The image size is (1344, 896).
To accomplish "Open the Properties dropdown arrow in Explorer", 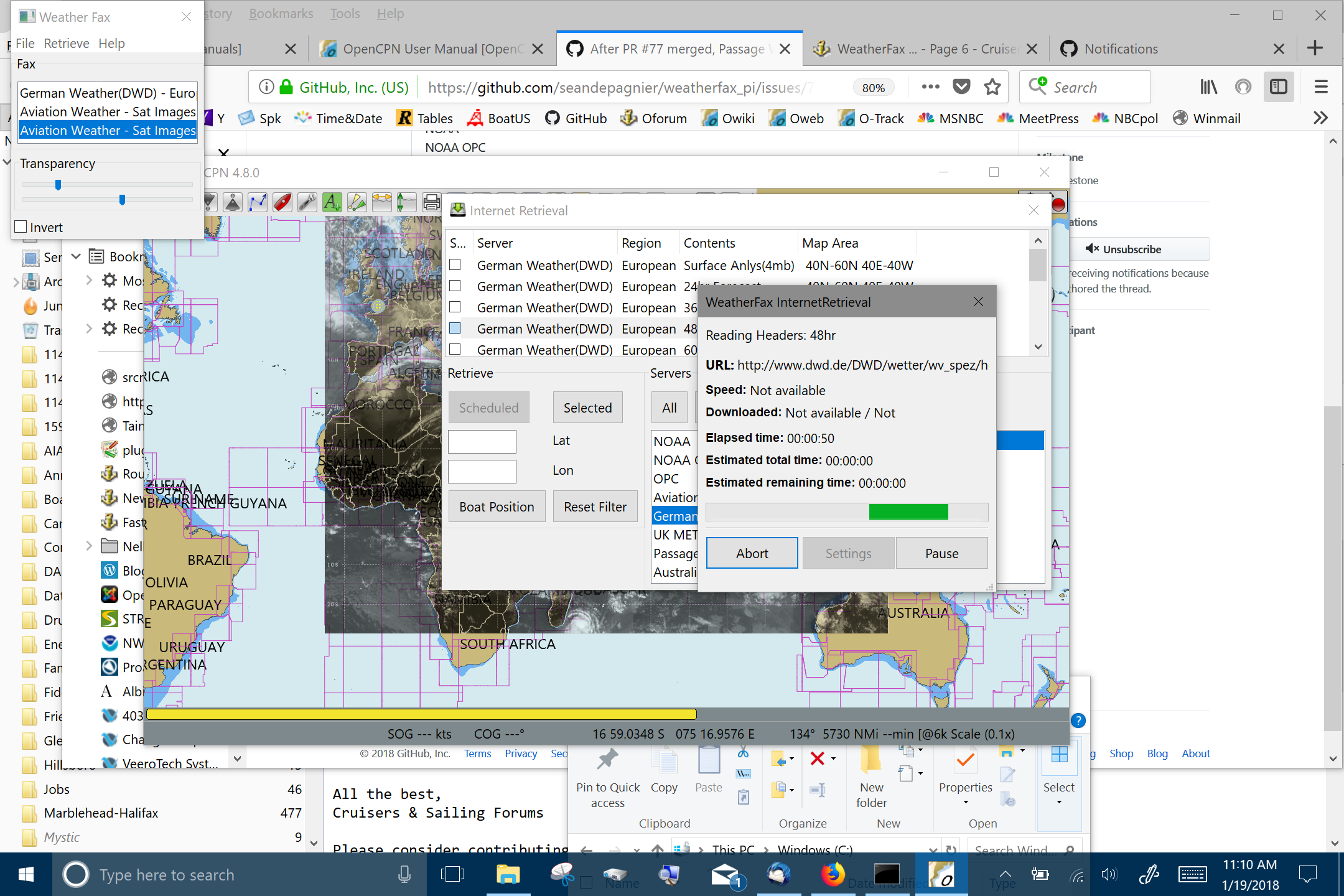I will [966, 803].
